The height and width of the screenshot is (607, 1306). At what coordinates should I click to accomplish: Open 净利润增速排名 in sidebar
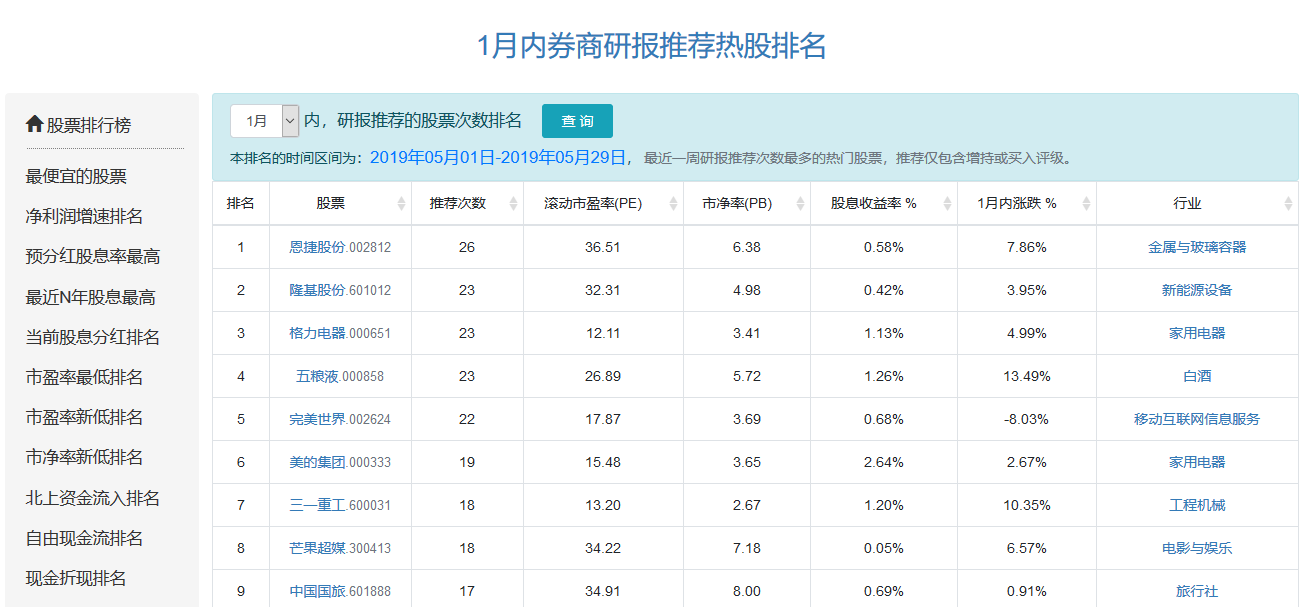tap(84, 217)
